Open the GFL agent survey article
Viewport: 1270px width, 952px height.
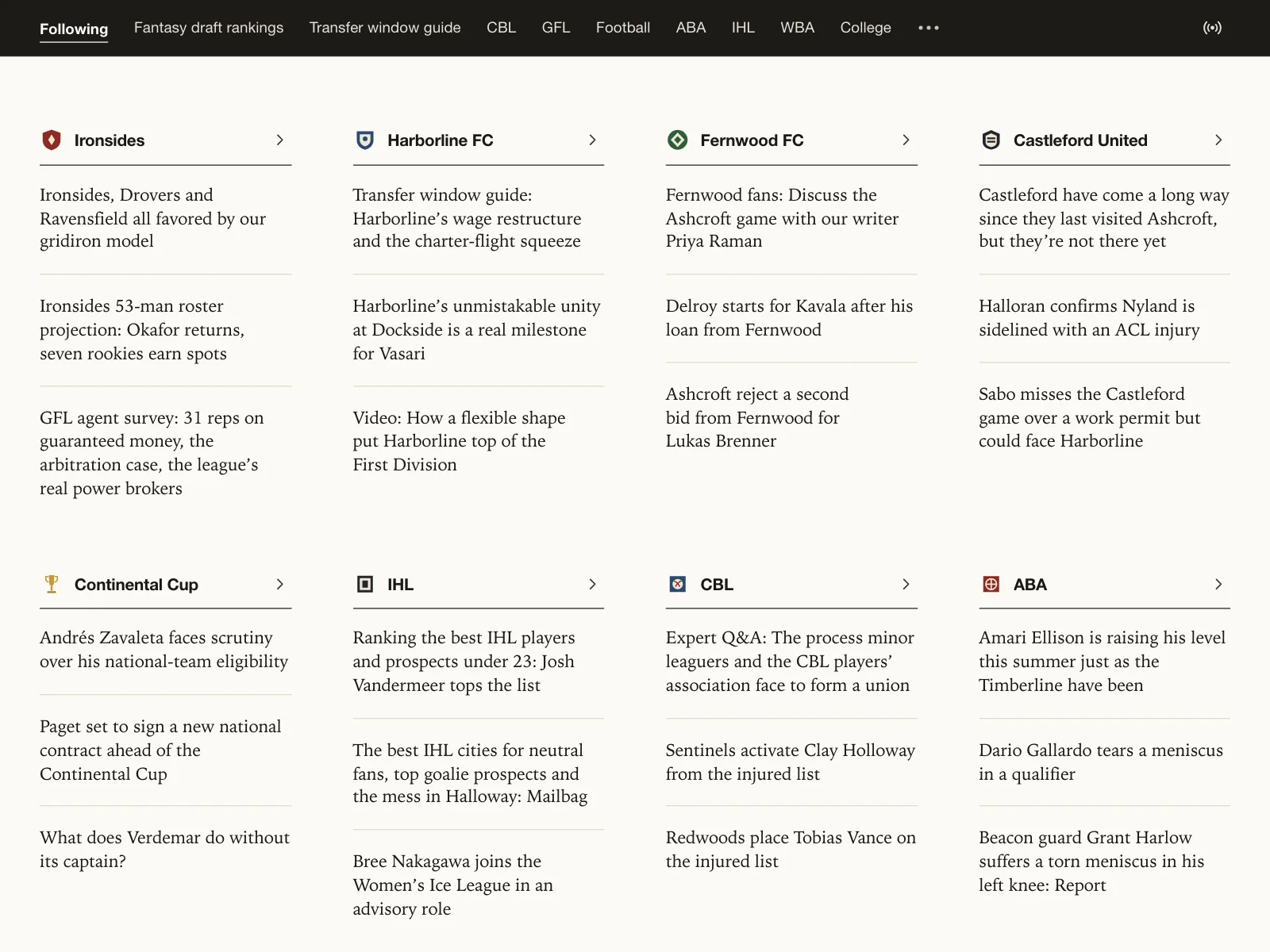point(152,453)
